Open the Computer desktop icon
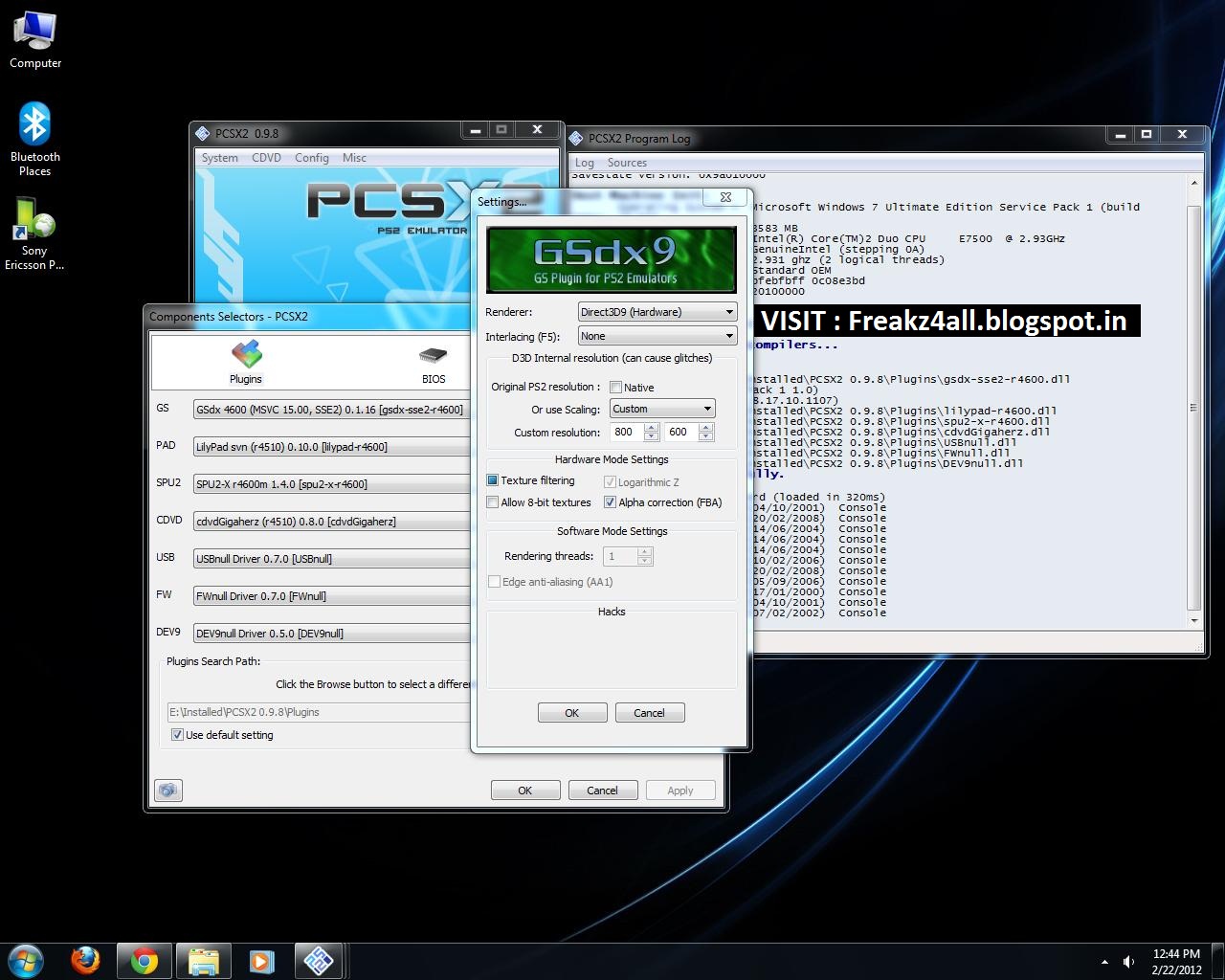The image size is (1225, 980). (x=35, y=40)
